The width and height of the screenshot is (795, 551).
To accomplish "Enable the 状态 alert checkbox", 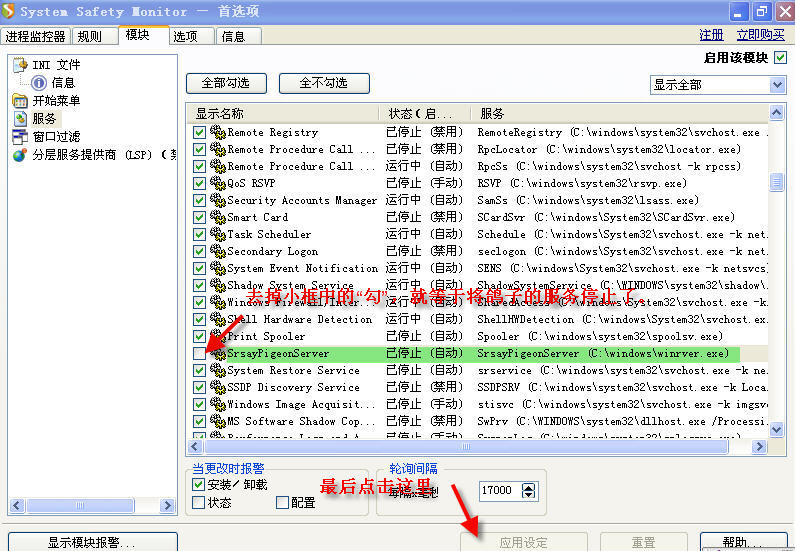I will (x=199, y=502).
